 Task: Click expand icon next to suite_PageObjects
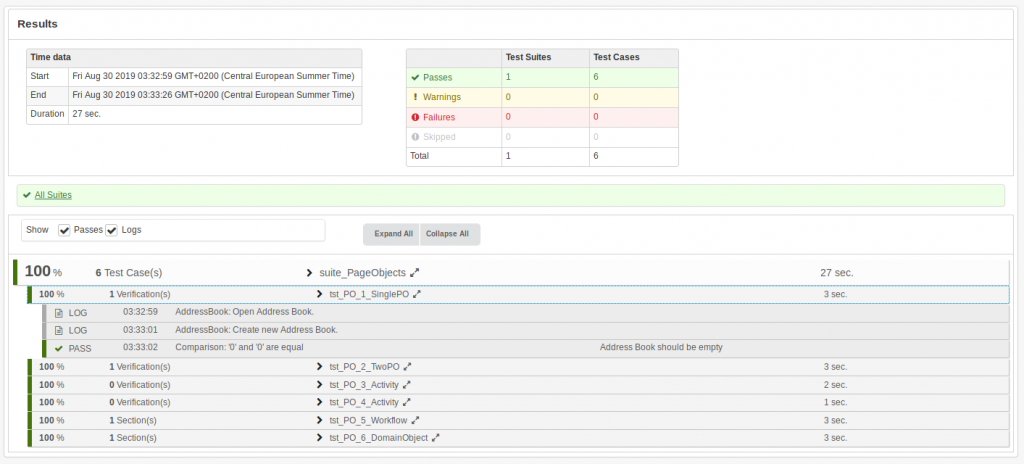(x=415, y=272)
